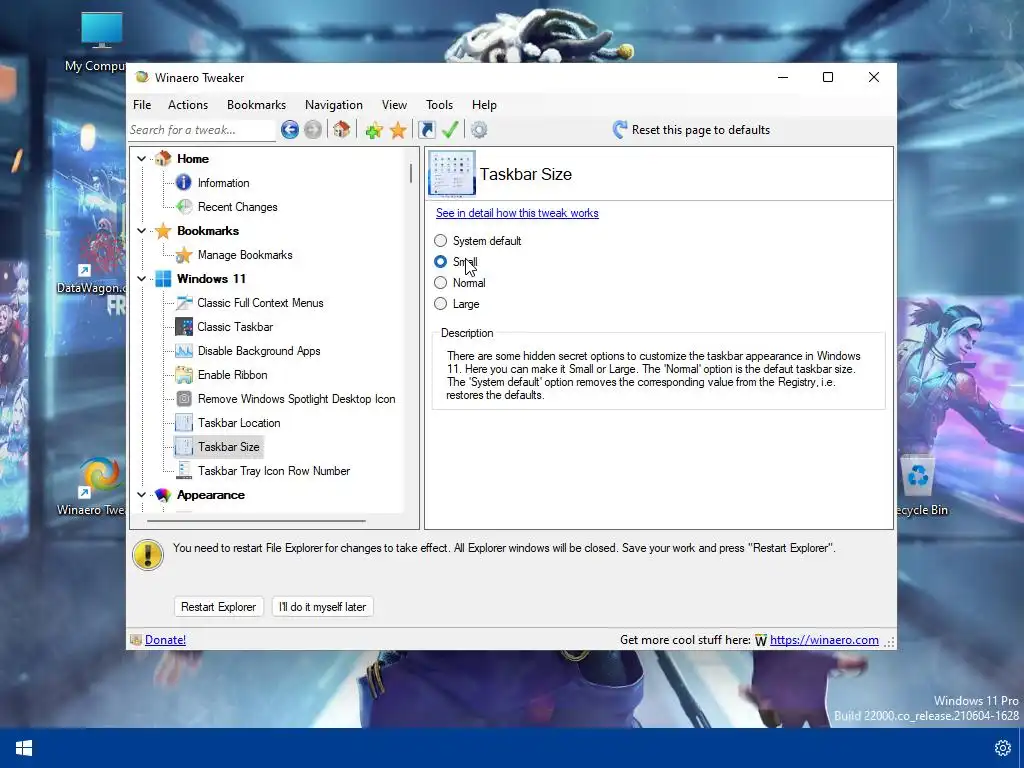Open bookmarks with the gold star icon
Viewport: 1024px width, 768px height.
coord(398,131)
